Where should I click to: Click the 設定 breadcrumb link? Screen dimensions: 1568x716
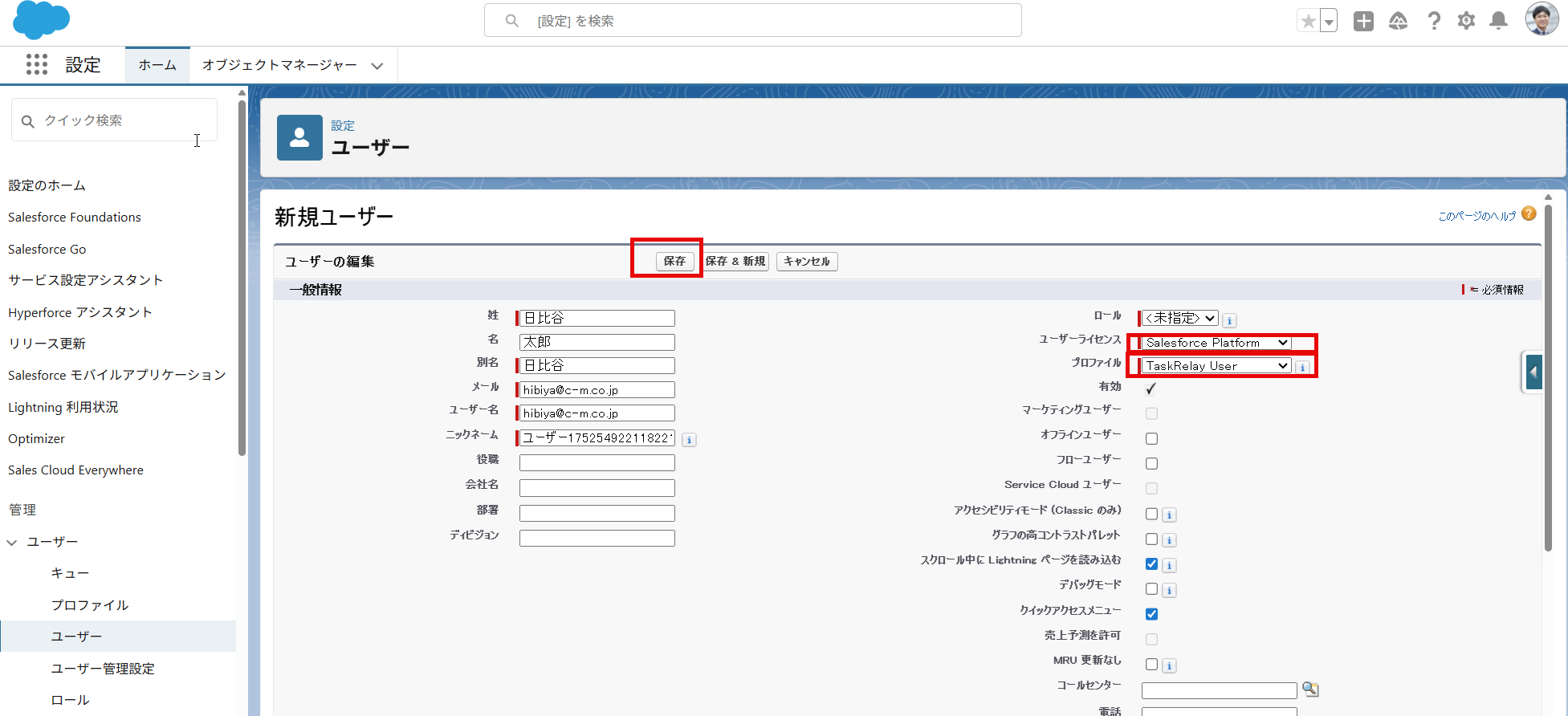[343, 125]
